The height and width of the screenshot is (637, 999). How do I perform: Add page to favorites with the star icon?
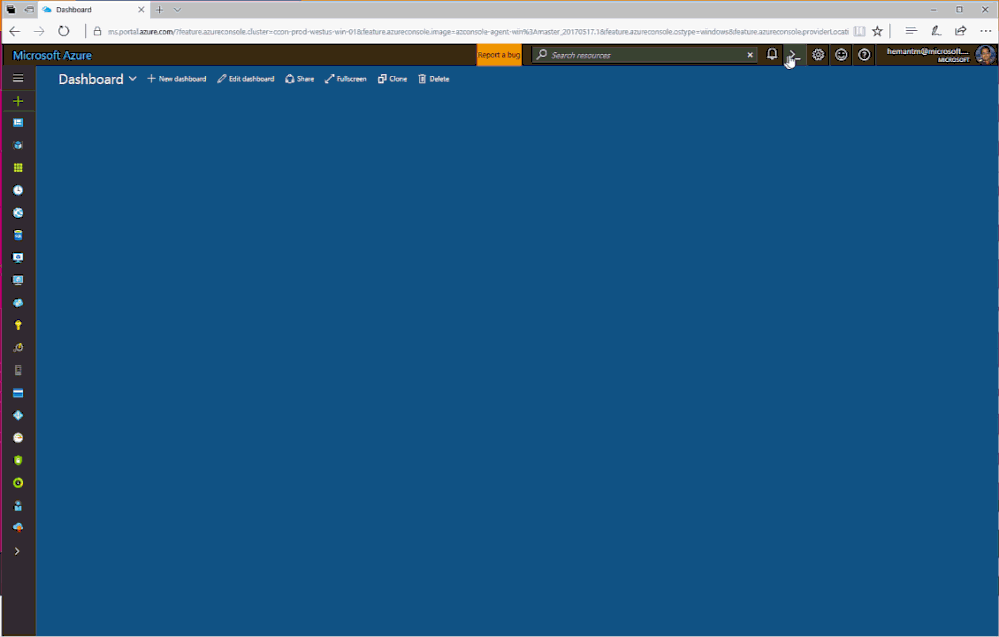[x=877, y=31]
